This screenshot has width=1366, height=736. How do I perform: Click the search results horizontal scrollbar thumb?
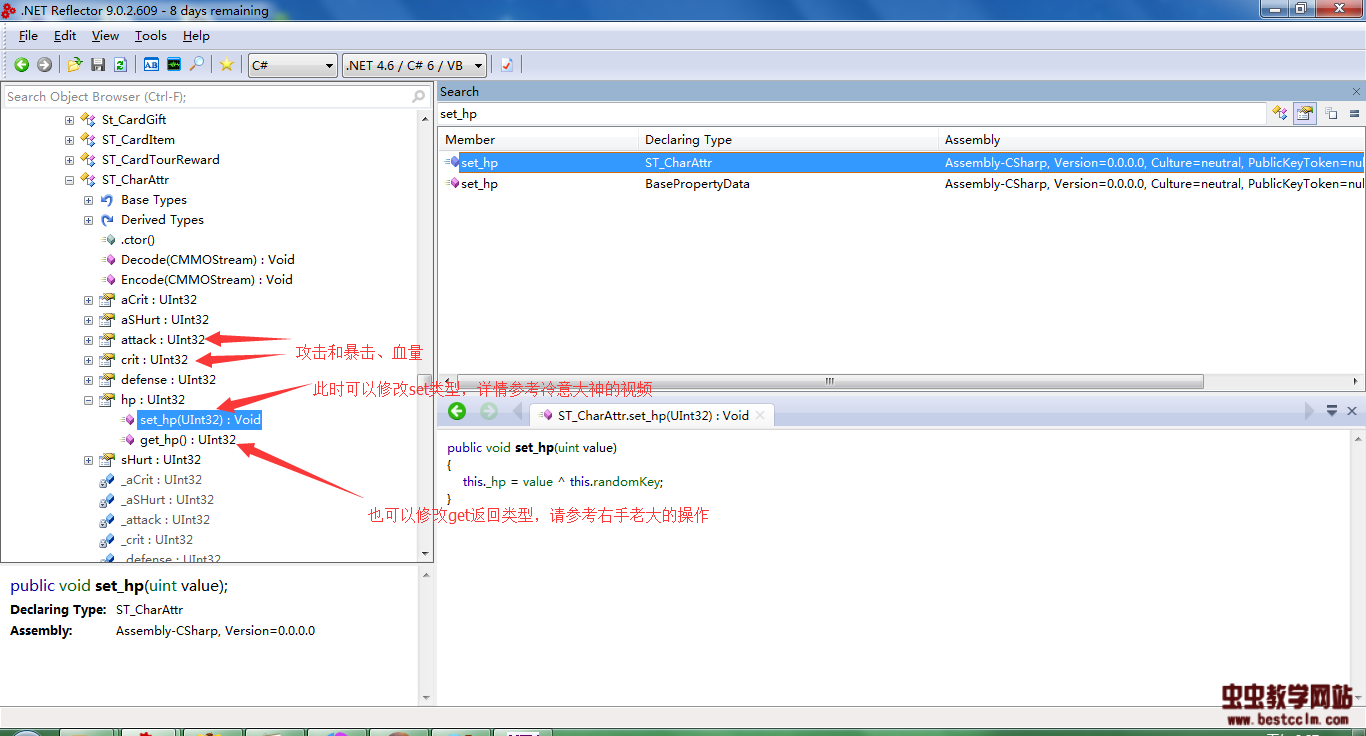(828, 381)
